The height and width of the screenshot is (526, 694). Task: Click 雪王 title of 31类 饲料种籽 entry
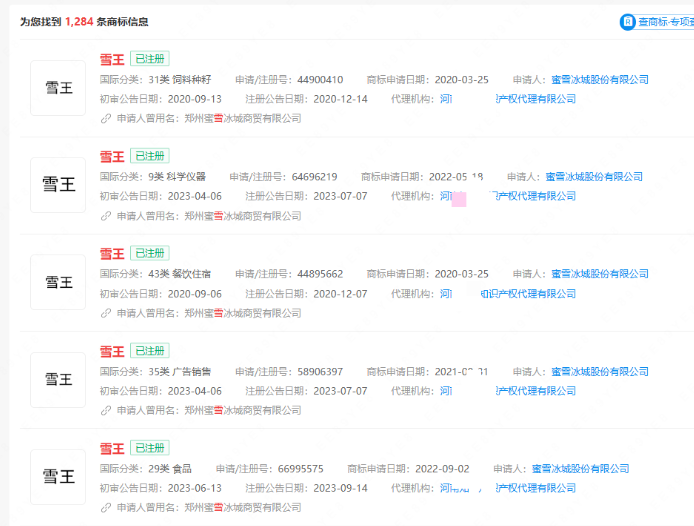[112, 59]
